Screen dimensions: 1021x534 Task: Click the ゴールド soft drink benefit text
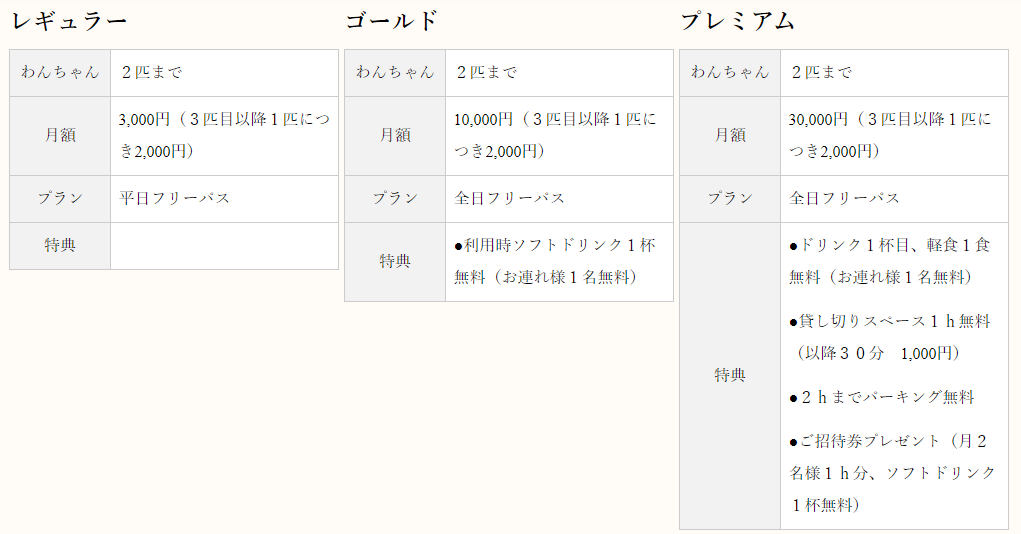pos(555,261)
